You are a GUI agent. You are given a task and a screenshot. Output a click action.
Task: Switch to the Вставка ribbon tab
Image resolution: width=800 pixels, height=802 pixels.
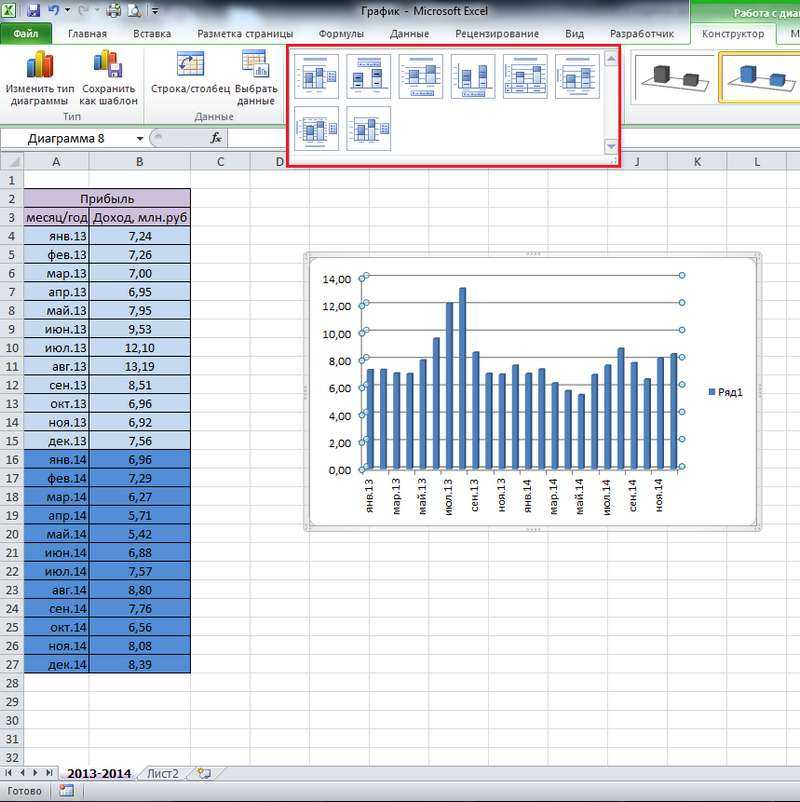point(152,34)
